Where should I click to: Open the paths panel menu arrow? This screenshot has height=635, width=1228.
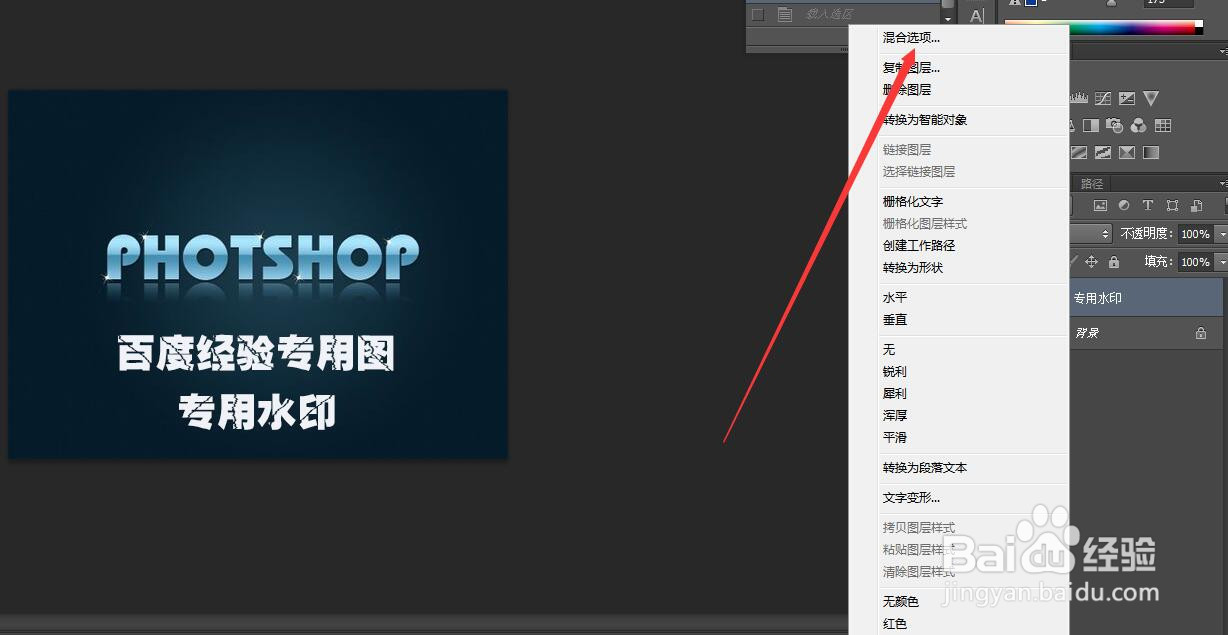pyautogui.click(x=1222, y=183)
